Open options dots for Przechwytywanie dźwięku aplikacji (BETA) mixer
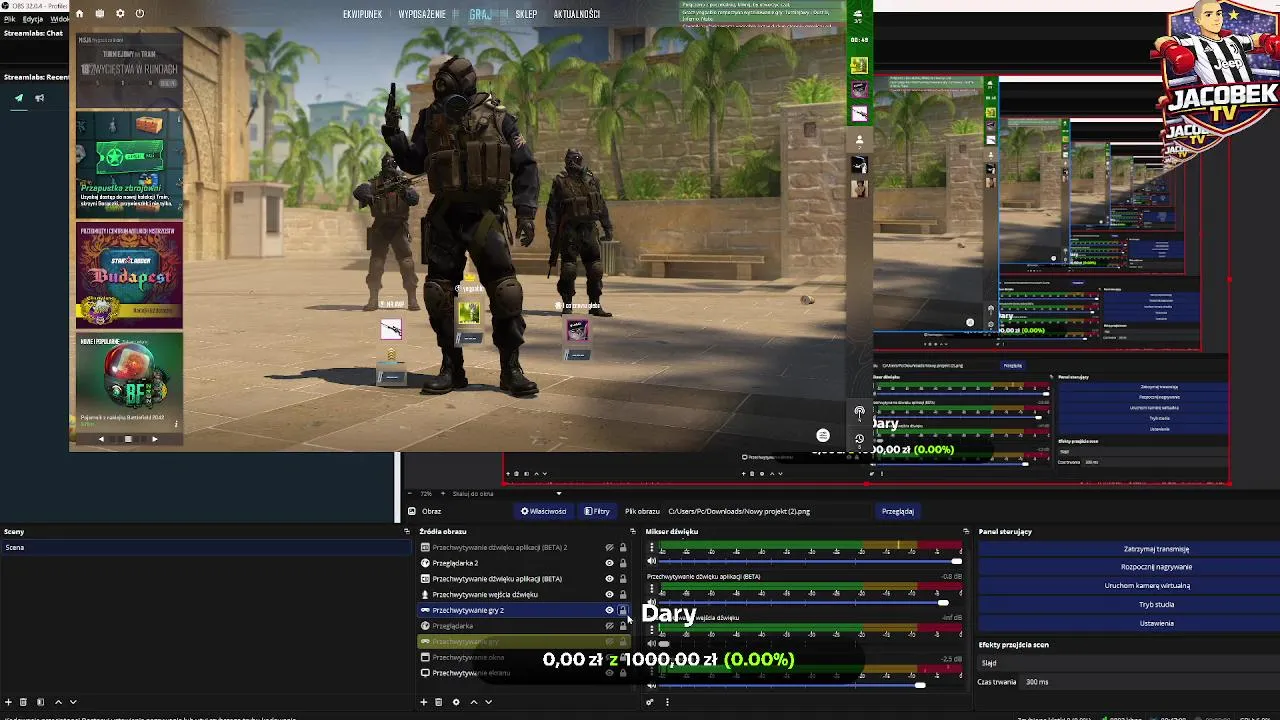Viewport: 1280px width, 720px height. 652,589
